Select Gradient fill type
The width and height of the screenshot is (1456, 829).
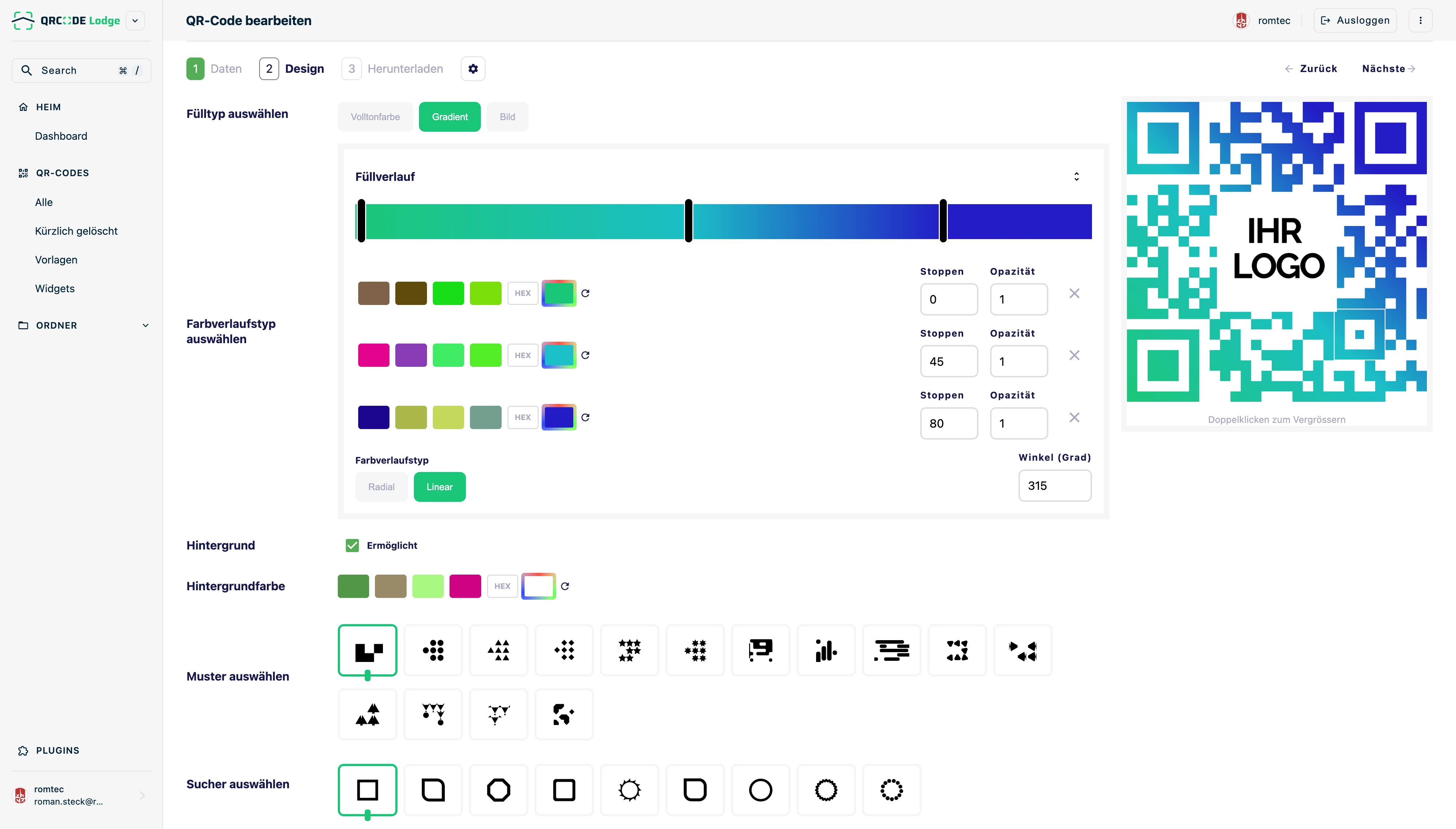point(450,117)
